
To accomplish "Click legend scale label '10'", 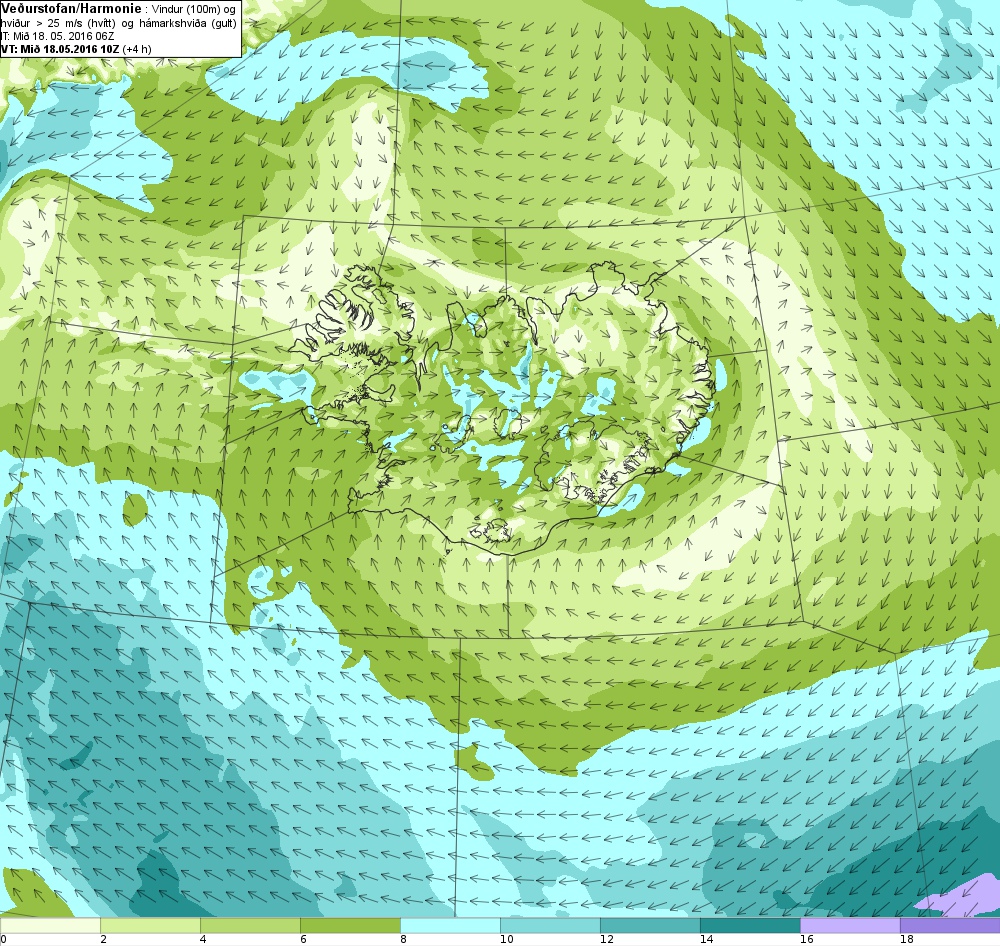I will click(506, 939).
